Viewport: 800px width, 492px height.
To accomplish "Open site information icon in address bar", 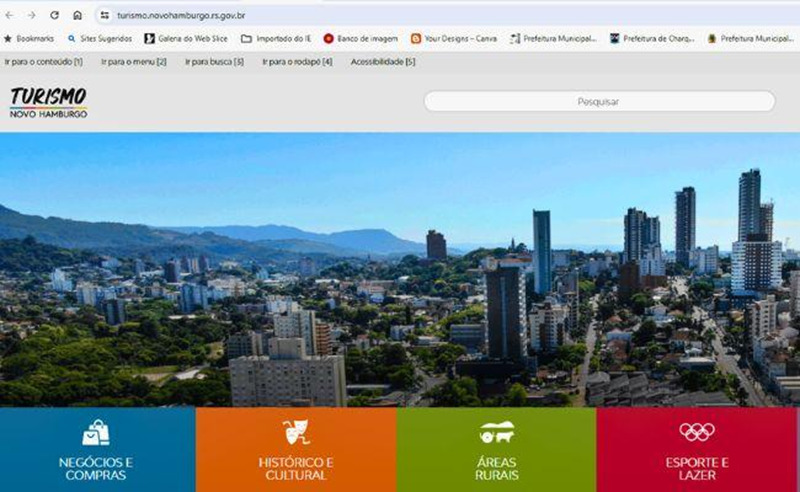I will click(105, 15).
